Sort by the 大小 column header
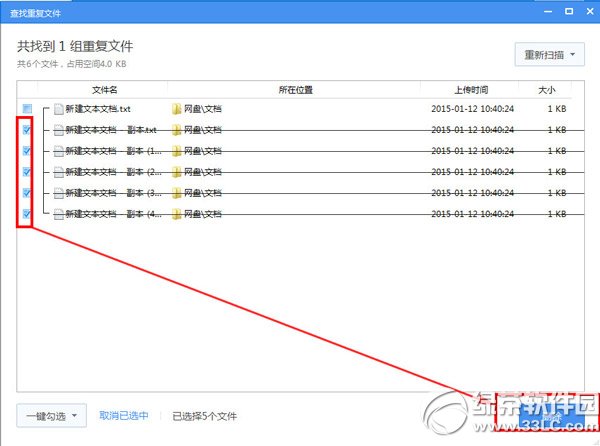 pyautogui.click(x=546, y=90)
